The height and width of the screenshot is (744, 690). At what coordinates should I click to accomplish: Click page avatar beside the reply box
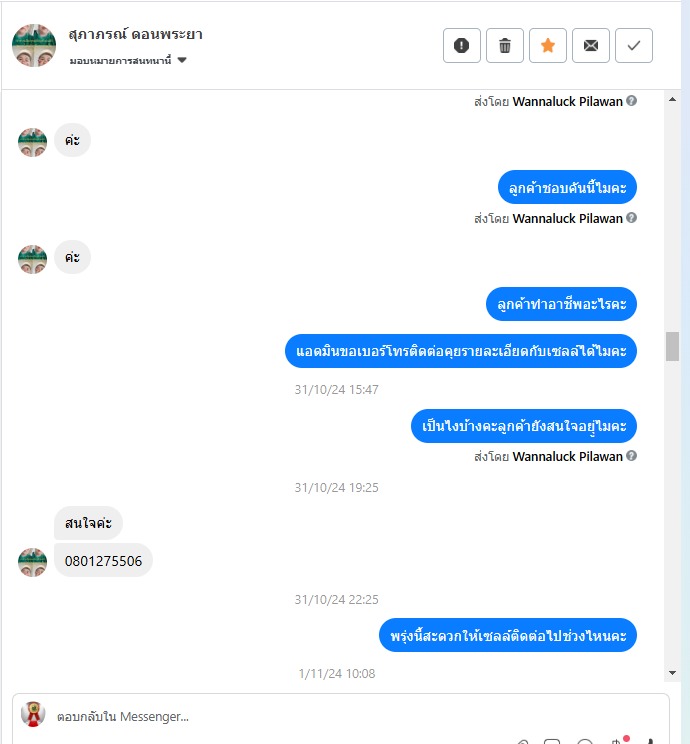click(x=33, y=714)
